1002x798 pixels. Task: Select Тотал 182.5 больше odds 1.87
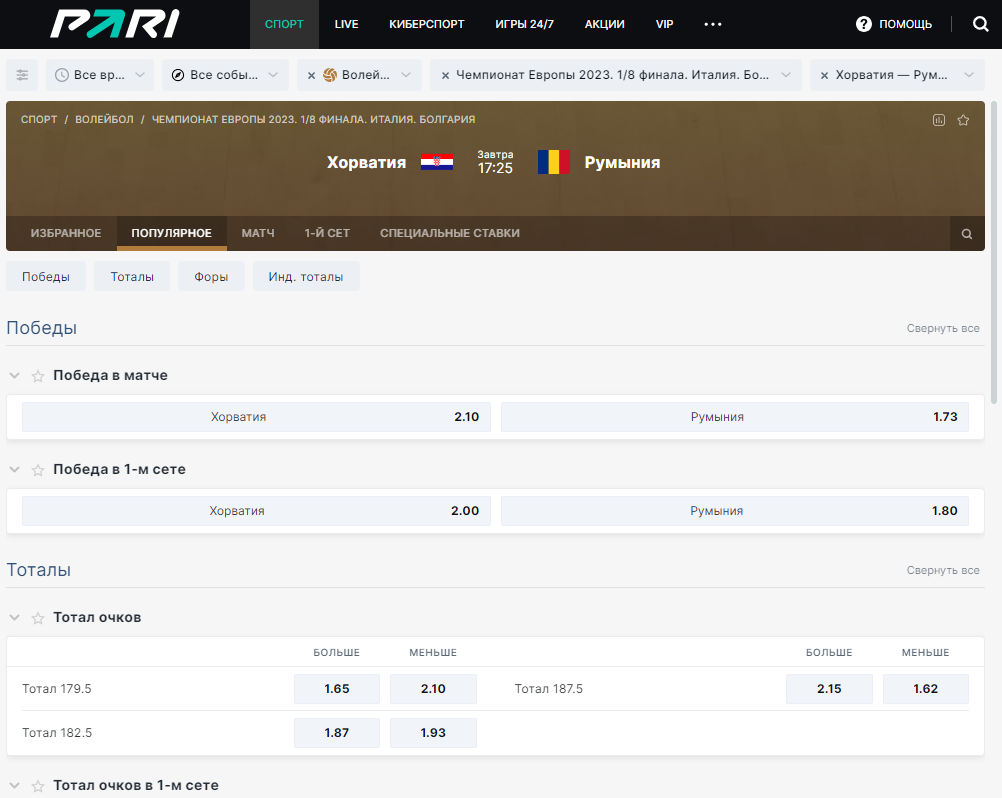[337, 733]
